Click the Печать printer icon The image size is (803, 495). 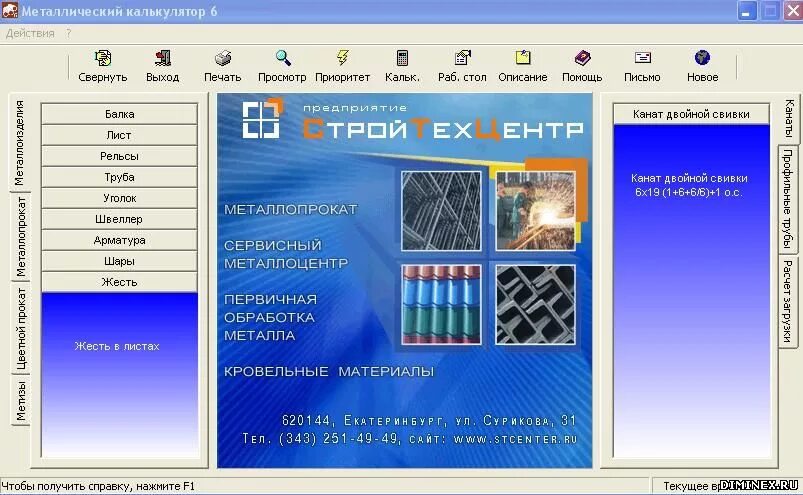click(x=223, y=58)
